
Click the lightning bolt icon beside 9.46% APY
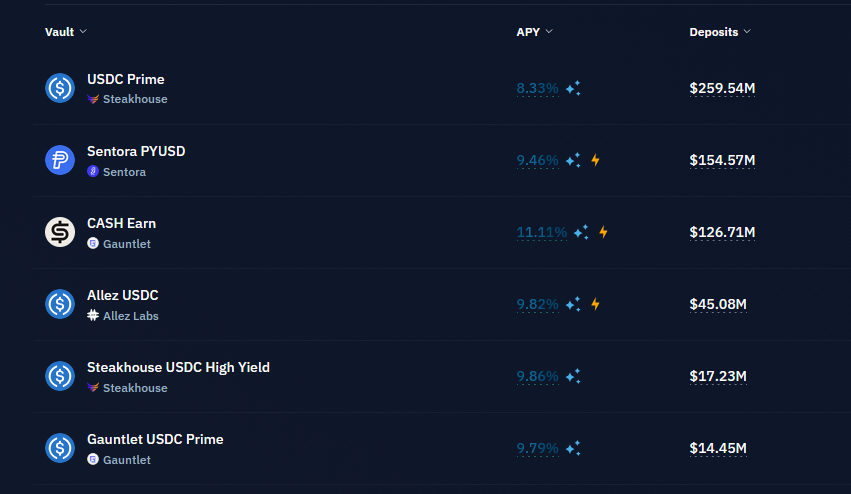point(595,160)
